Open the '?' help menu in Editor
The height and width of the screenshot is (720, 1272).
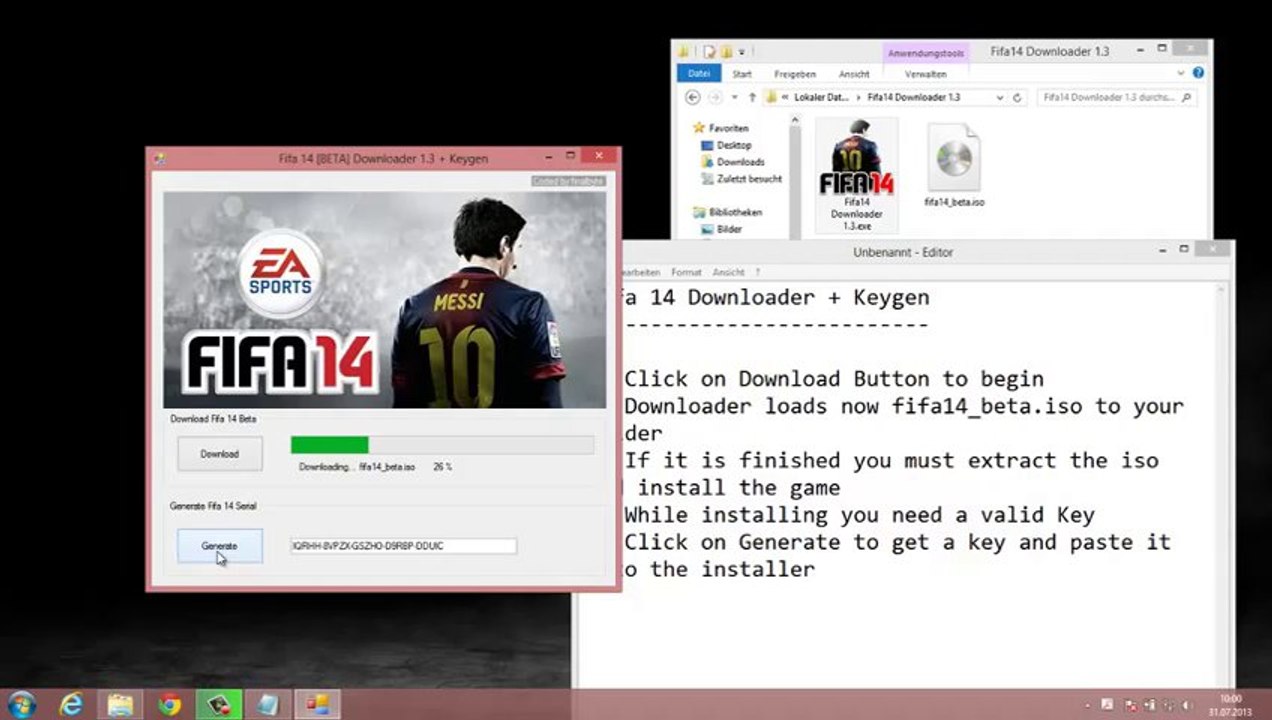pos(758,272)
